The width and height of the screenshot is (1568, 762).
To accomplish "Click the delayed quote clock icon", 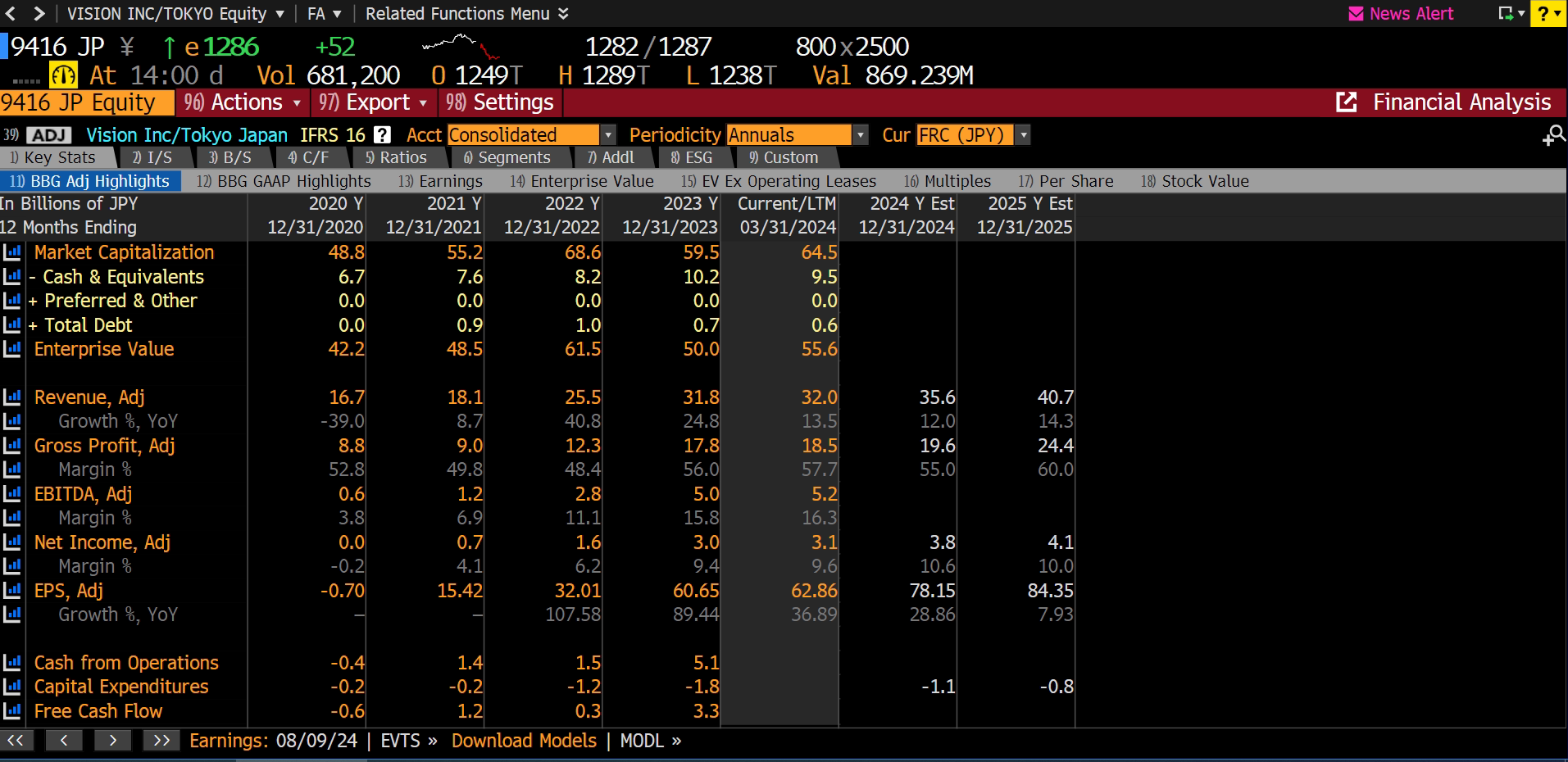I will 63,75.
